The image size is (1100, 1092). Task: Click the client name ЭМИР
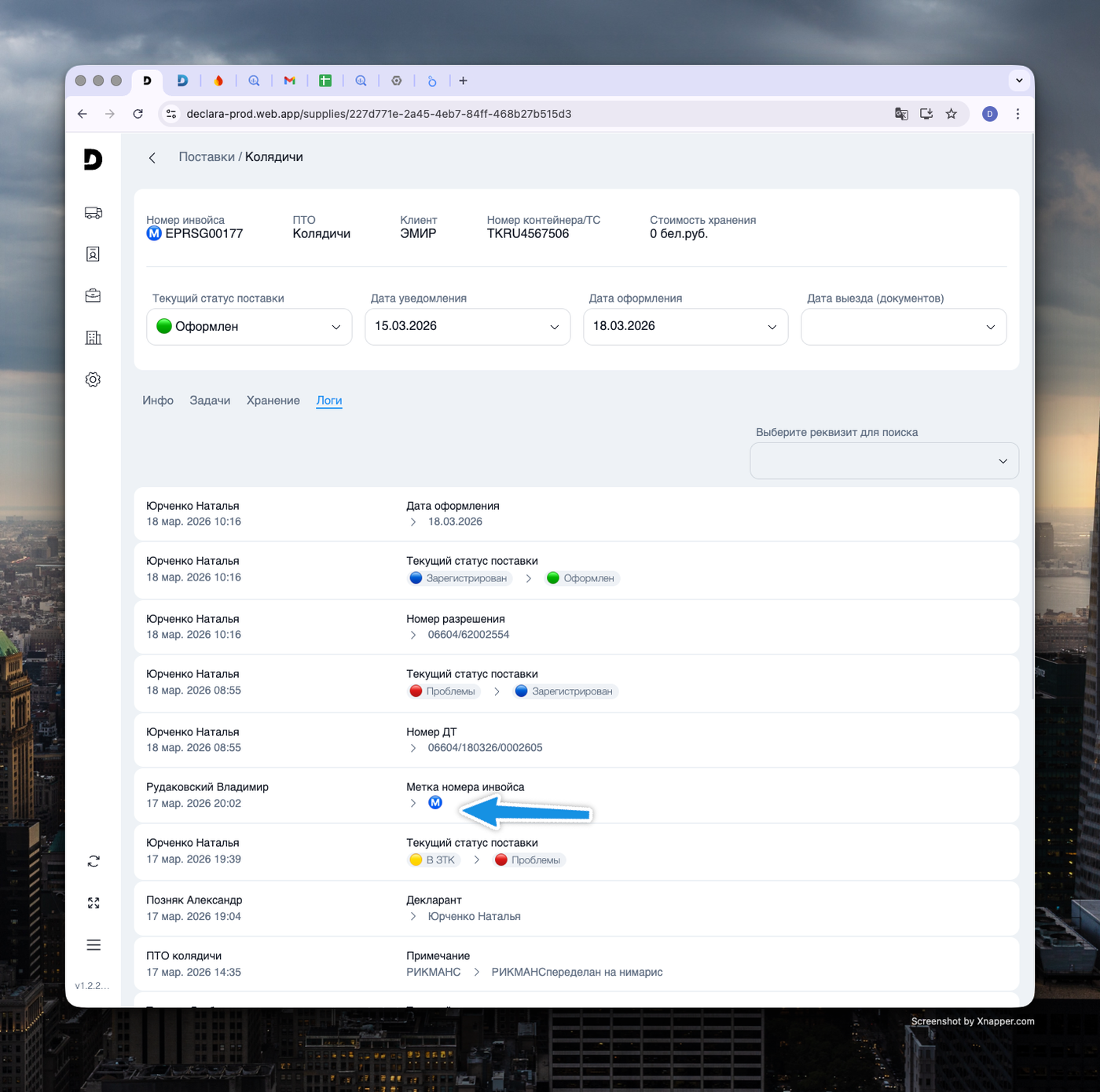pos(418,233)
